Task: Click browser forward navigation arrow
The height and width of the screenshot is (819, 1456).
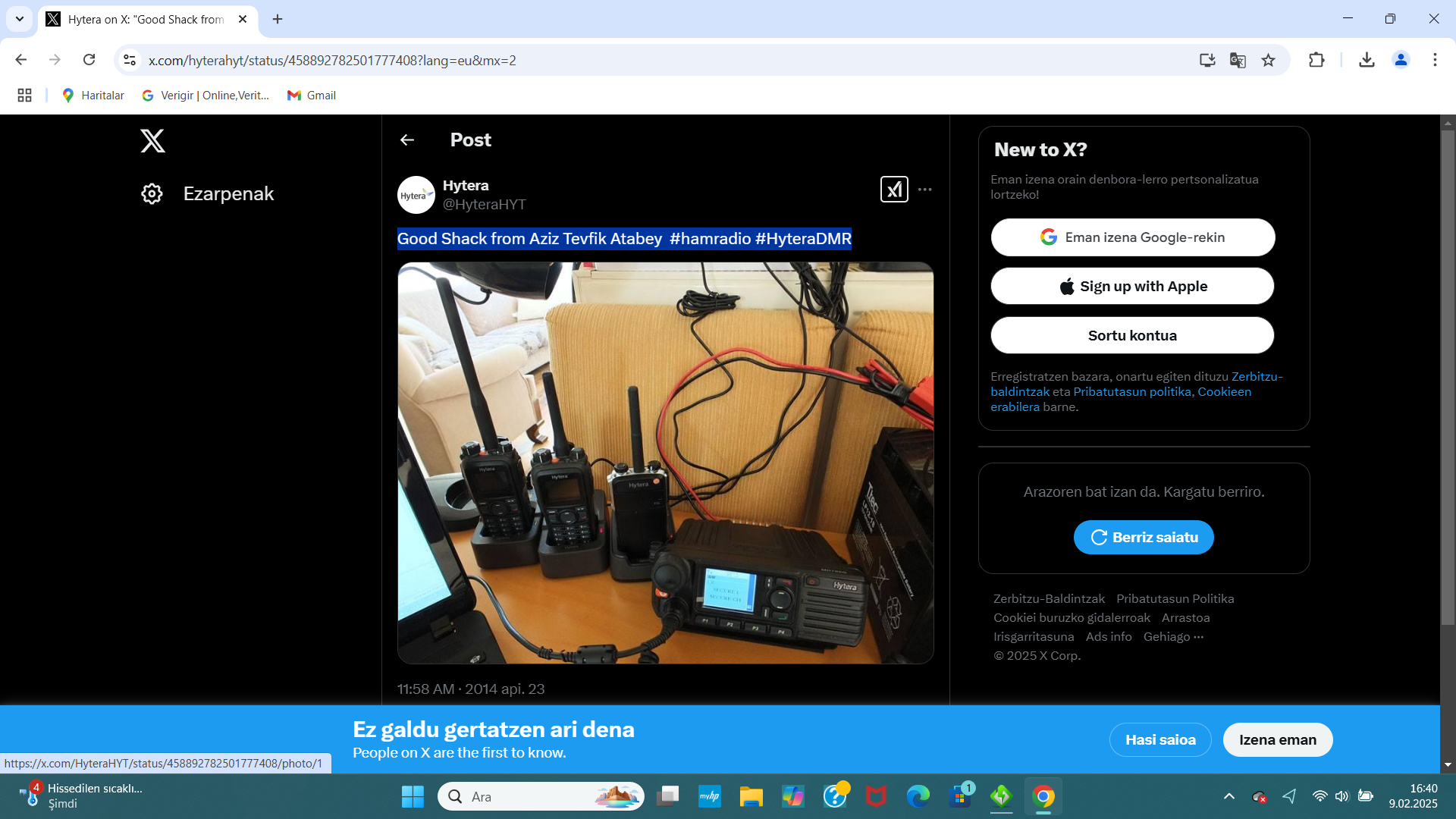Action: coord(55,60)
